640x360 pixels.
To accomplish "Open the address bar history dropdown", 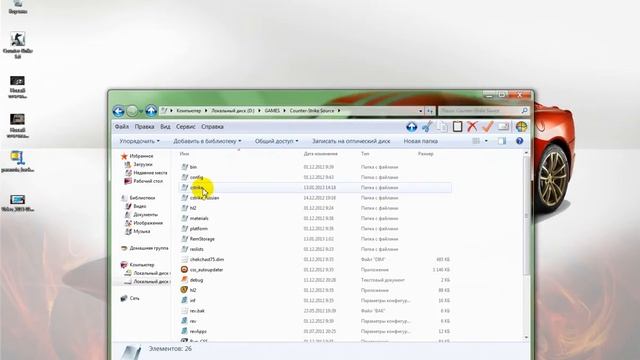I will coord(420,111).
